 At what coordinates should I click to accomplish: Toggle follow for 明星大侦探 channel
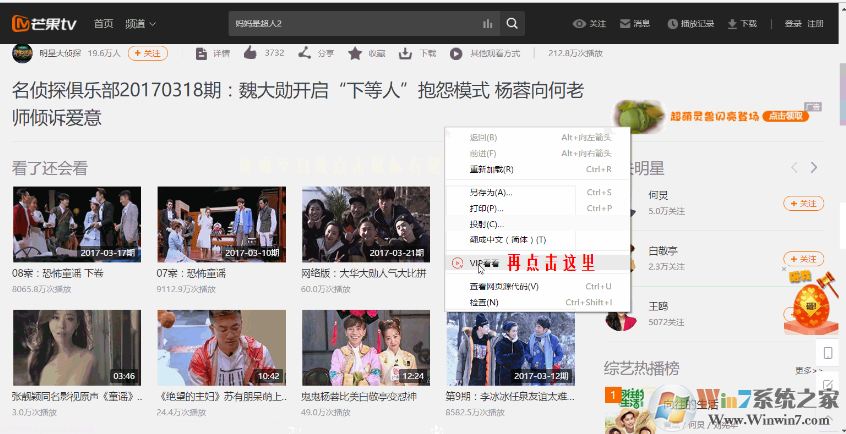[147, 53]
